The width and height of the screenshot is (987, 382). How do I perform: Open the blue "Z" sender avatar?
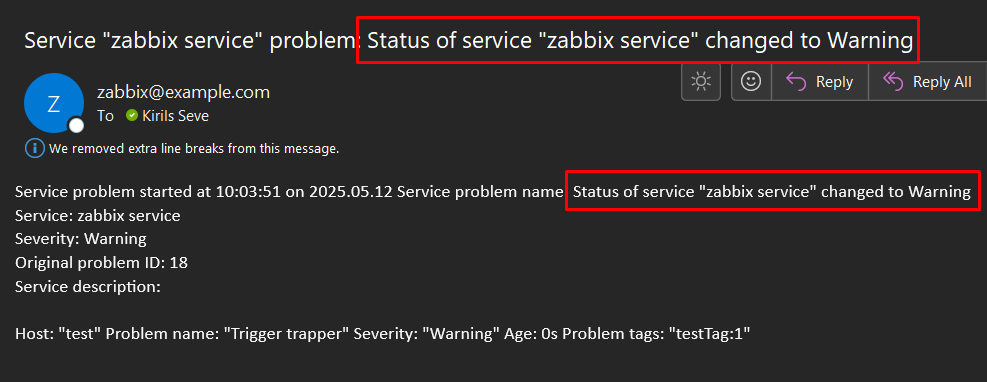pyautogui.click(x=54, y=103)
